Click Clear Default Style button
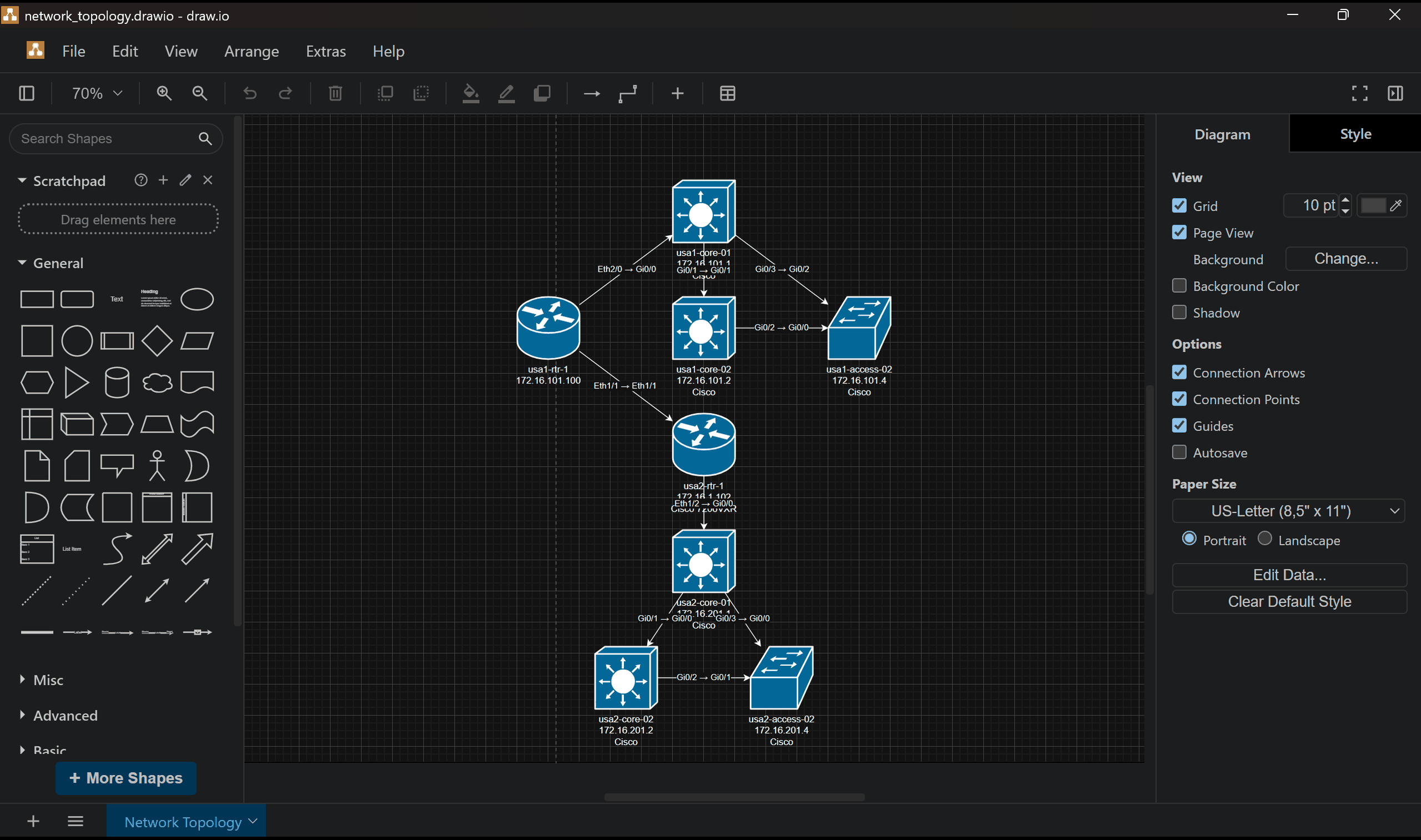Image resolution: width=1421 pixels, height=840 pixels. click(1289, 601)
